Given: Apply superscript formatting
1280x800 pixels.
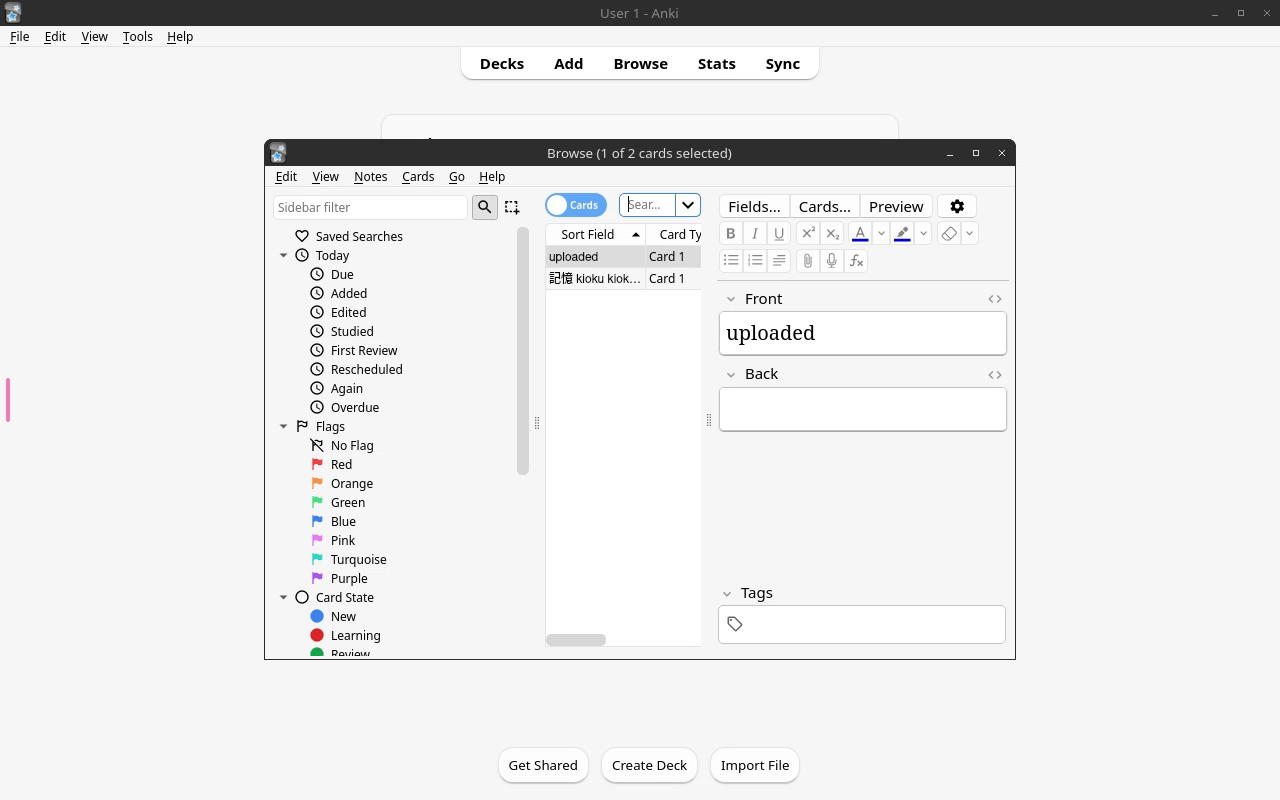Looking at the screenshot, I should tap(808, 233).
